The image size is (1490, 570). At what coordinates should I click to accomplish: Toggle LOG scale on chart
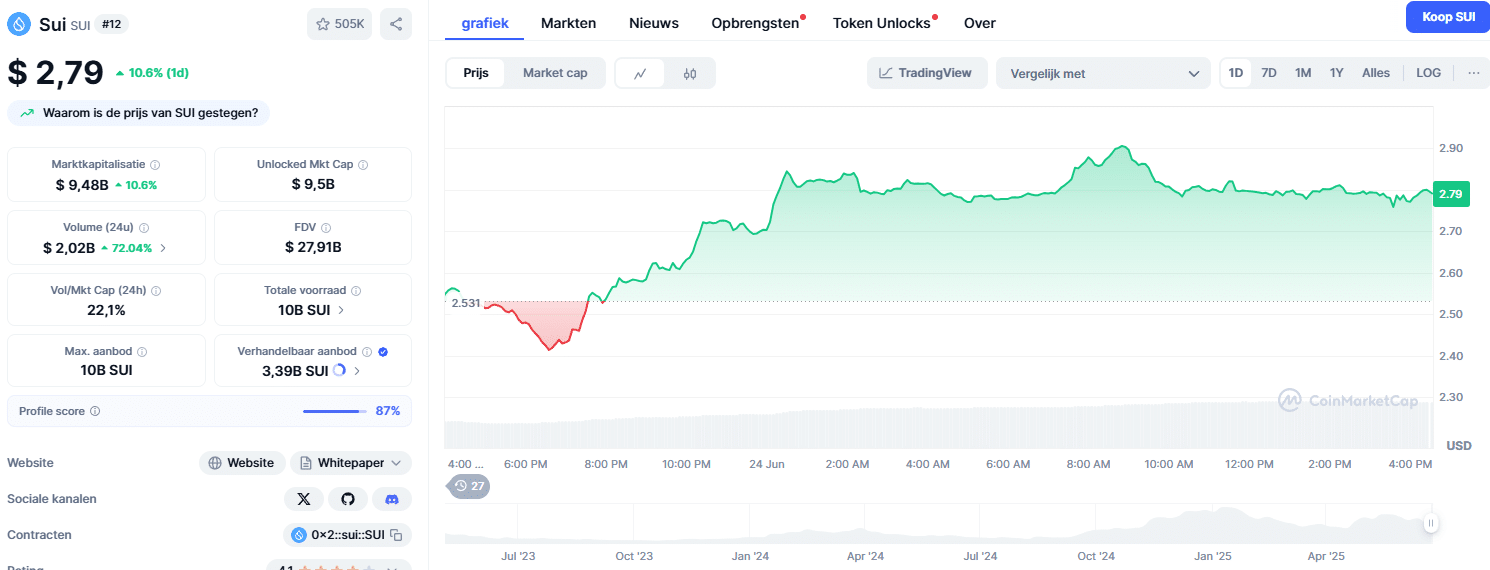pyautogui.click(x=1429, y=73)
